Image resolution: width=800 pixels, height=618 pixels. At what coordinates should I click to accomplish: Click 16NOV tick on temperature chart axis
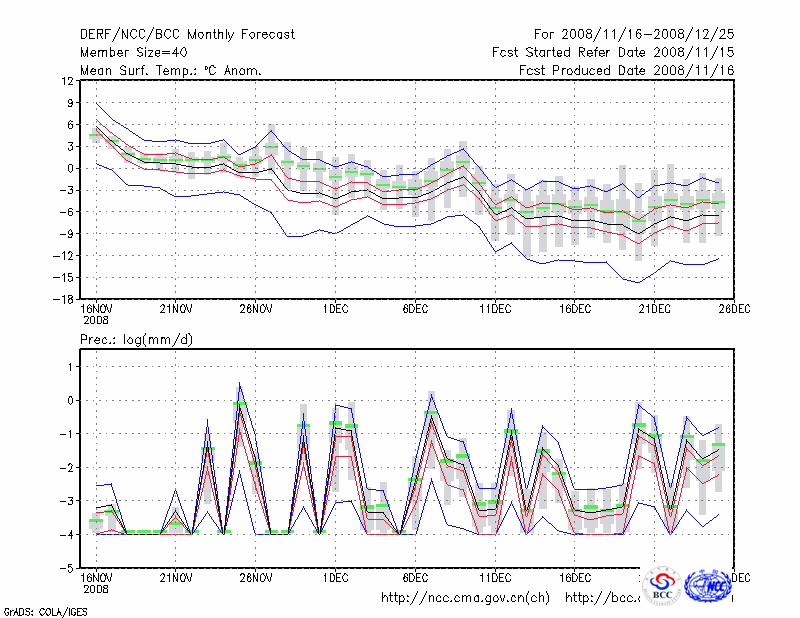point(96,310)
